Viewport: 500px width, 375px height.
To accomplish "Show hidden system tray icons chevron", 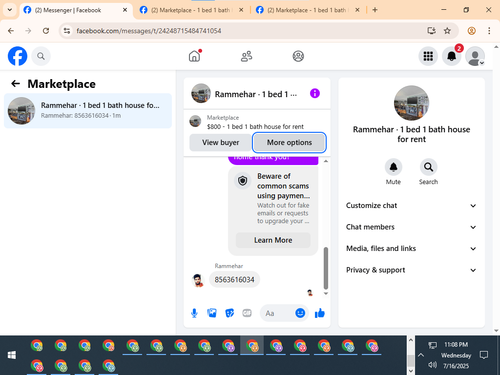I will 421,355.
